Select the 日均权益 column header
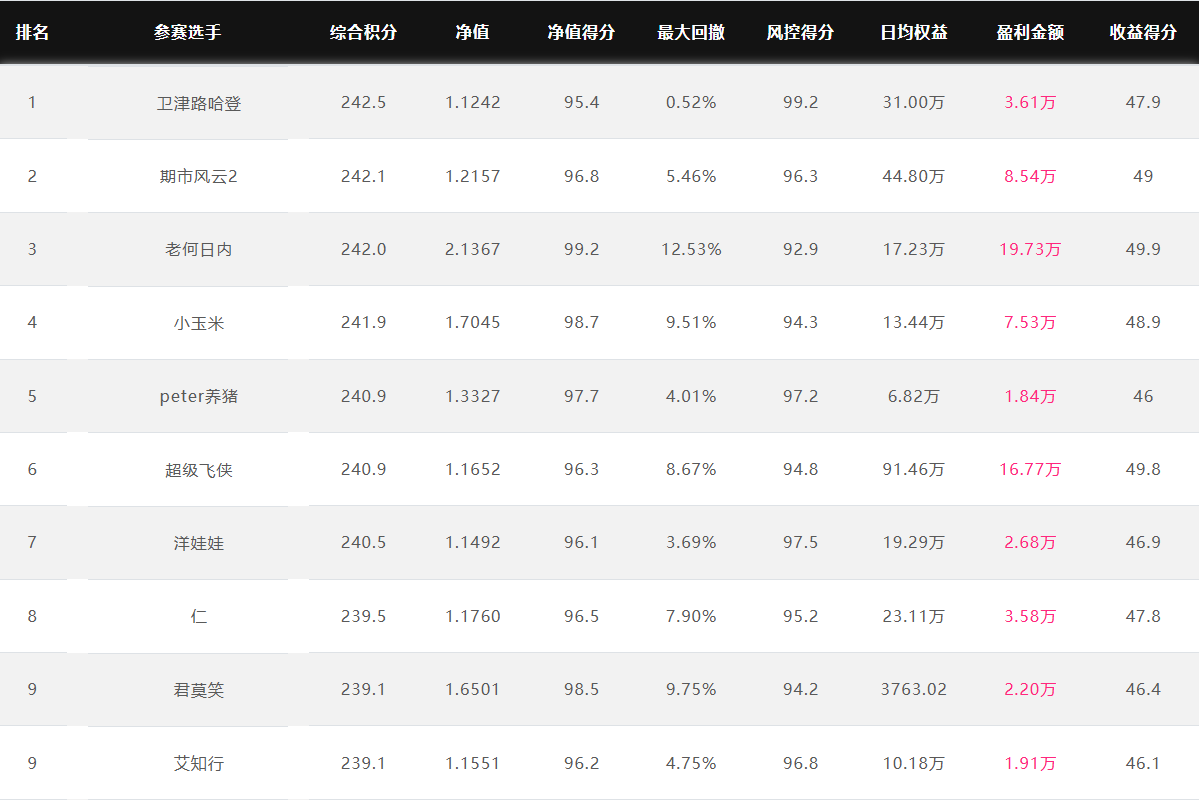This screenshot has height=800, width=1199. pos(914,32)
